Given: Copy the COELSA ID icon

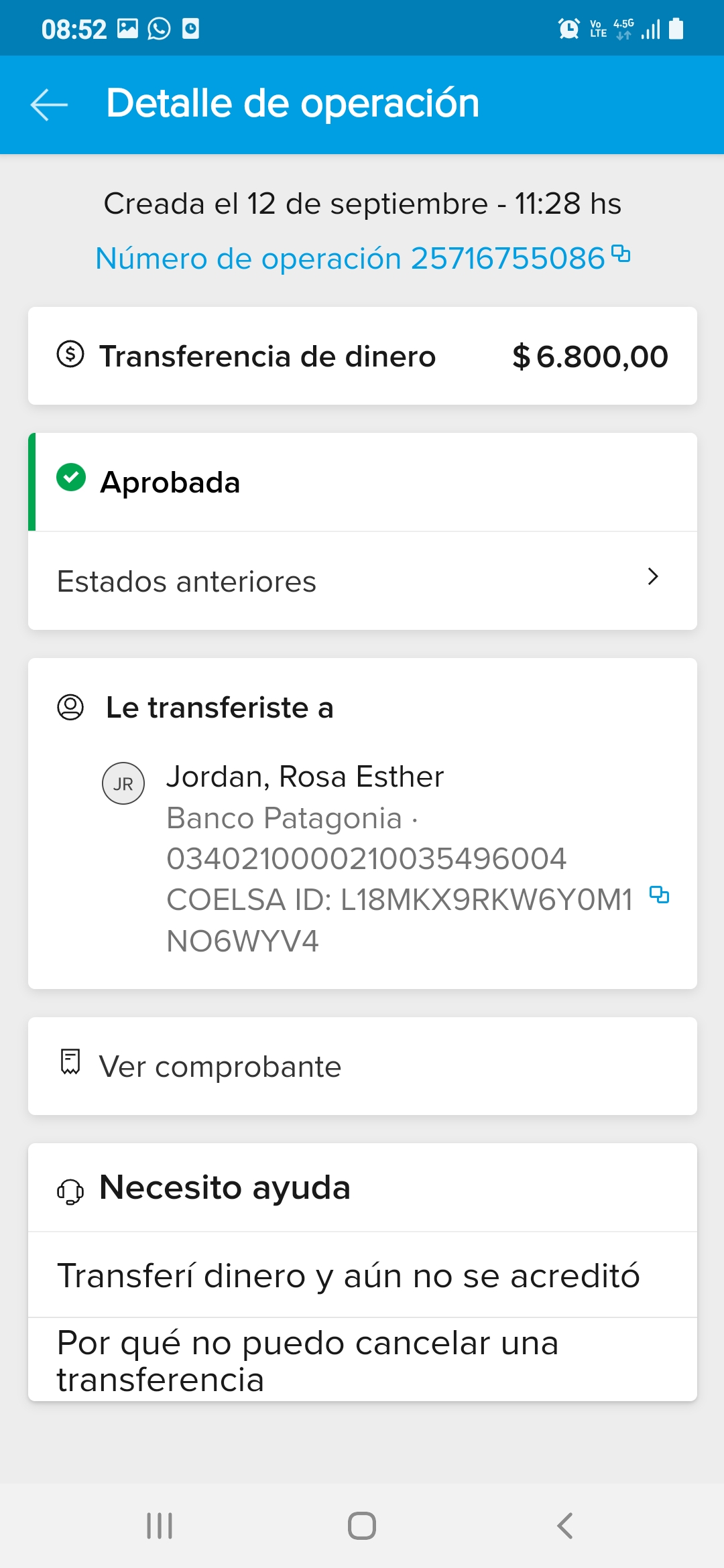Looking at the screenshot, I should (x=659, y=895).
